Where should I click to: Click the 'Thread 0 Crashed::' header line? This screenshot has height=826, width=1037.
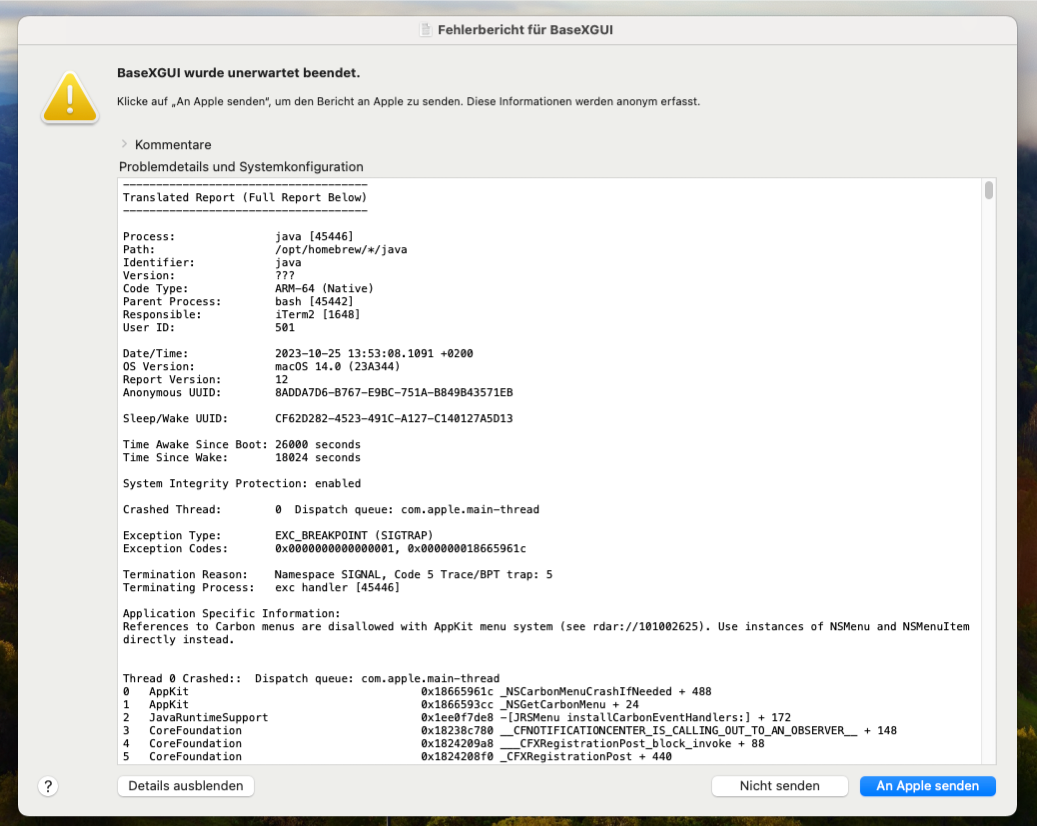[x=311, y=678]
